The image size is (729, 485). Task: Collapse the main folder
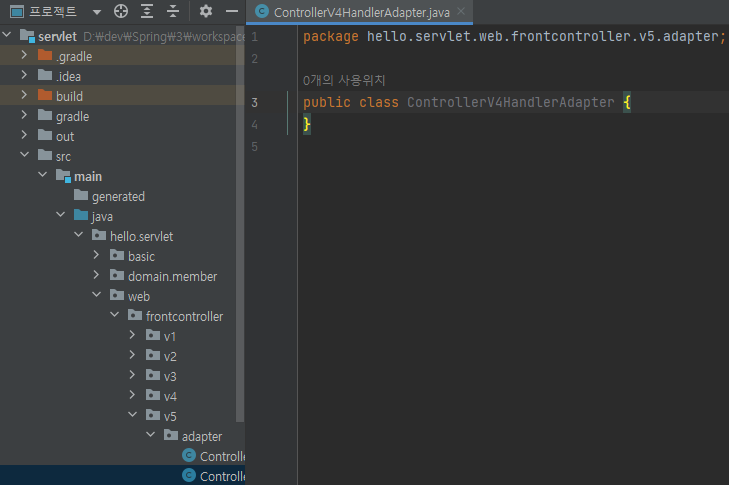tap(42, 175)
